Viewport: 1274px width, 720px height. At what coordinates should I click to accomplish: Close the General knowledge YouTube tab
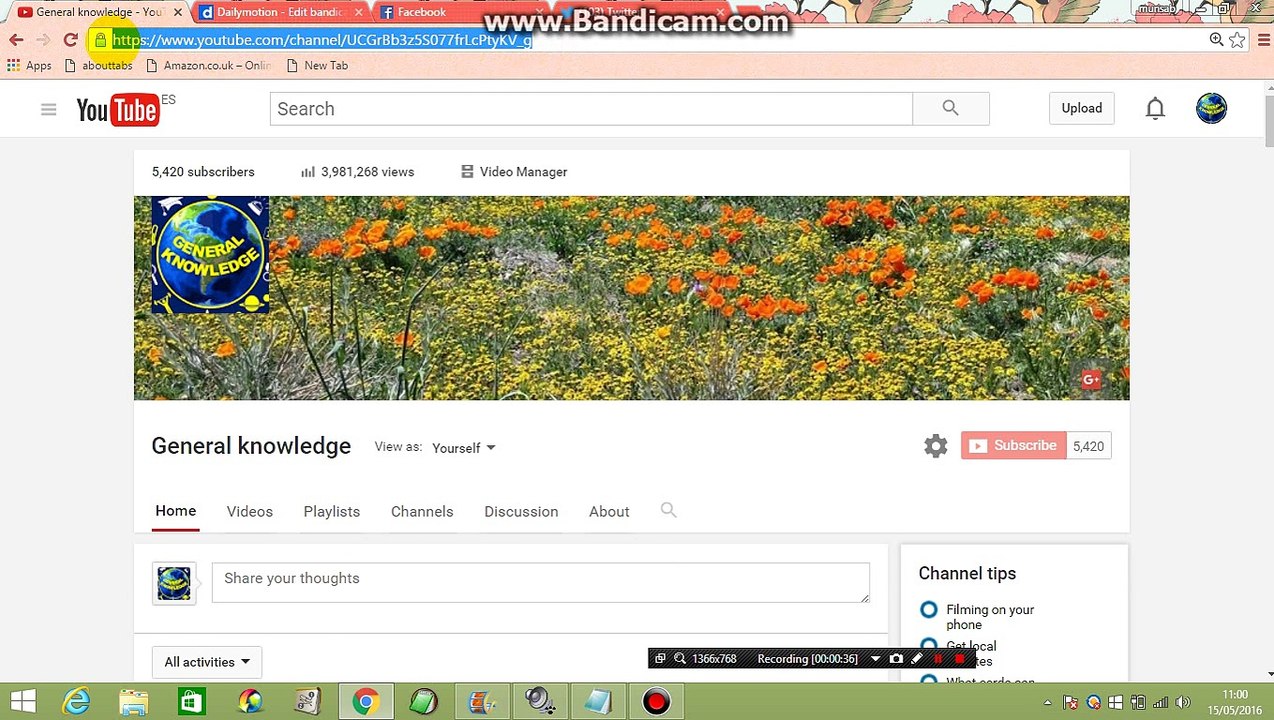click(x=179, y=12)
